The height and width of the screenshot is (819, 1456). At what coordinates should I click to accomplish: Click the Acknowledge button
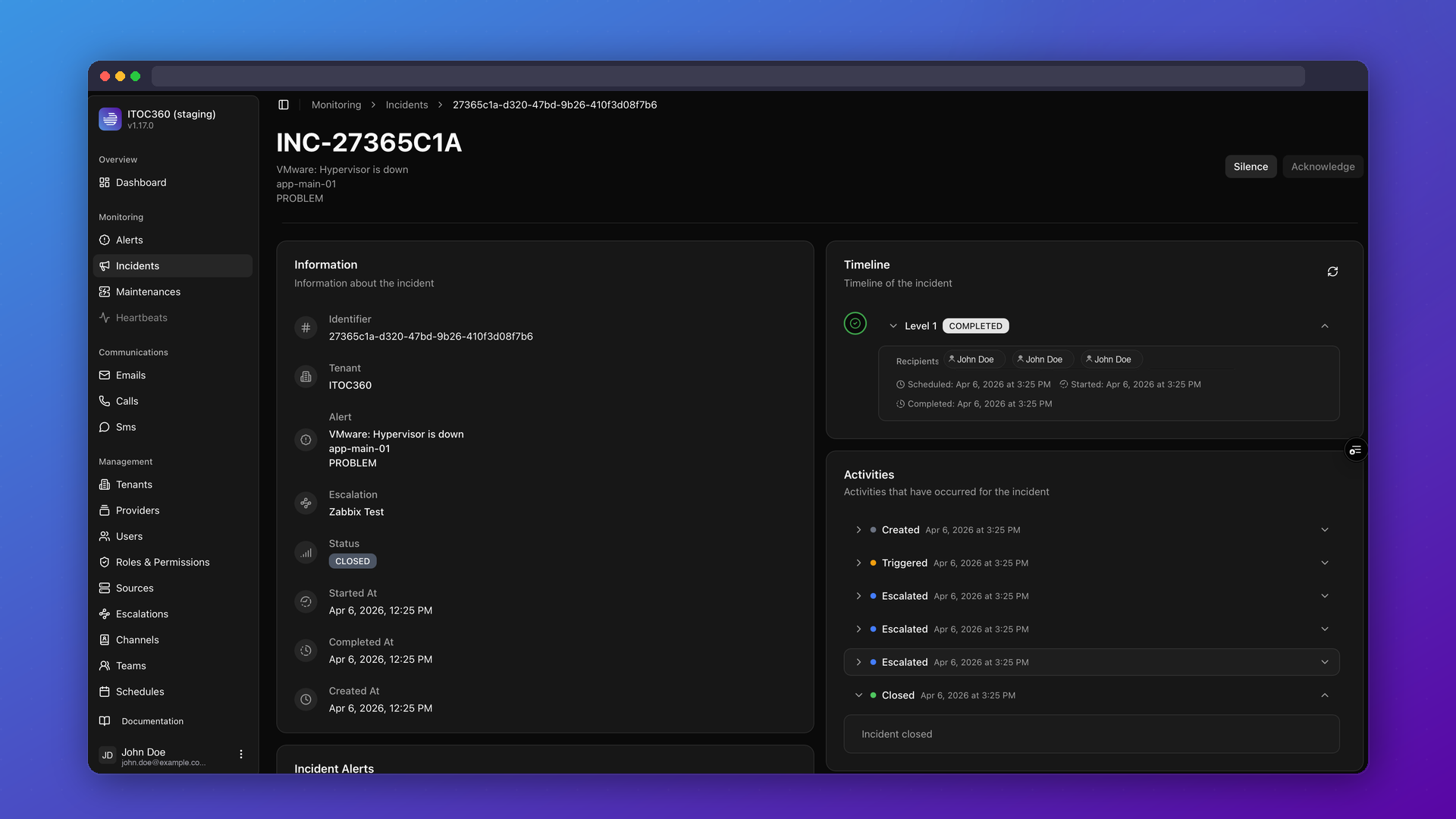click(x=1323, y=167)
